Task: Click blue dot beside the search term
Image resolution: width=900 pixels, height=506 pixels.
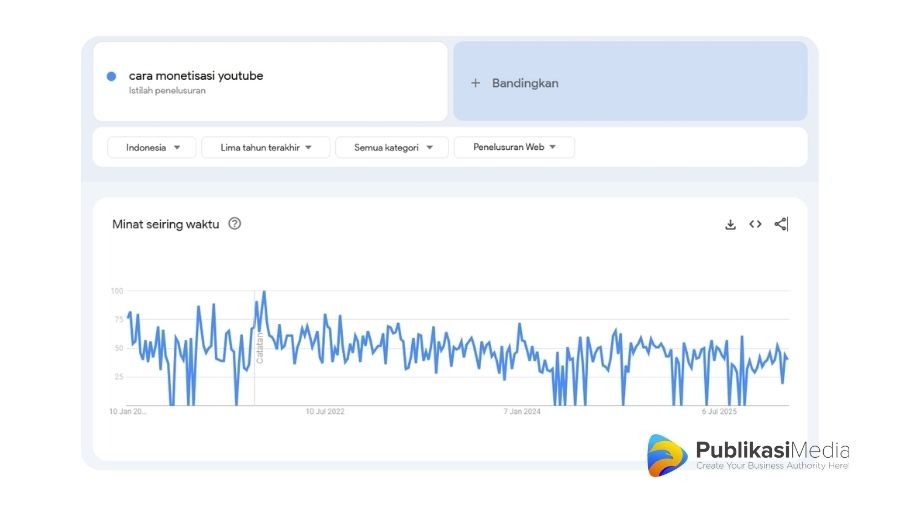Action: pos(111,76)
